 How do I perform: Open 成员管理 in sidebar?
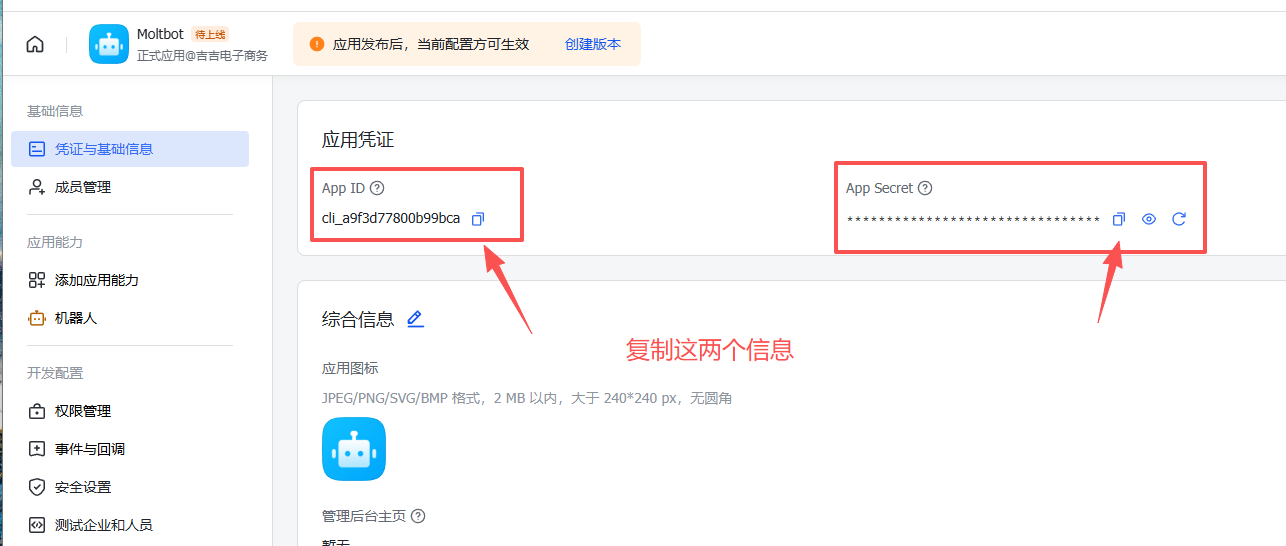pyautogui.click(x=130, y=187)
